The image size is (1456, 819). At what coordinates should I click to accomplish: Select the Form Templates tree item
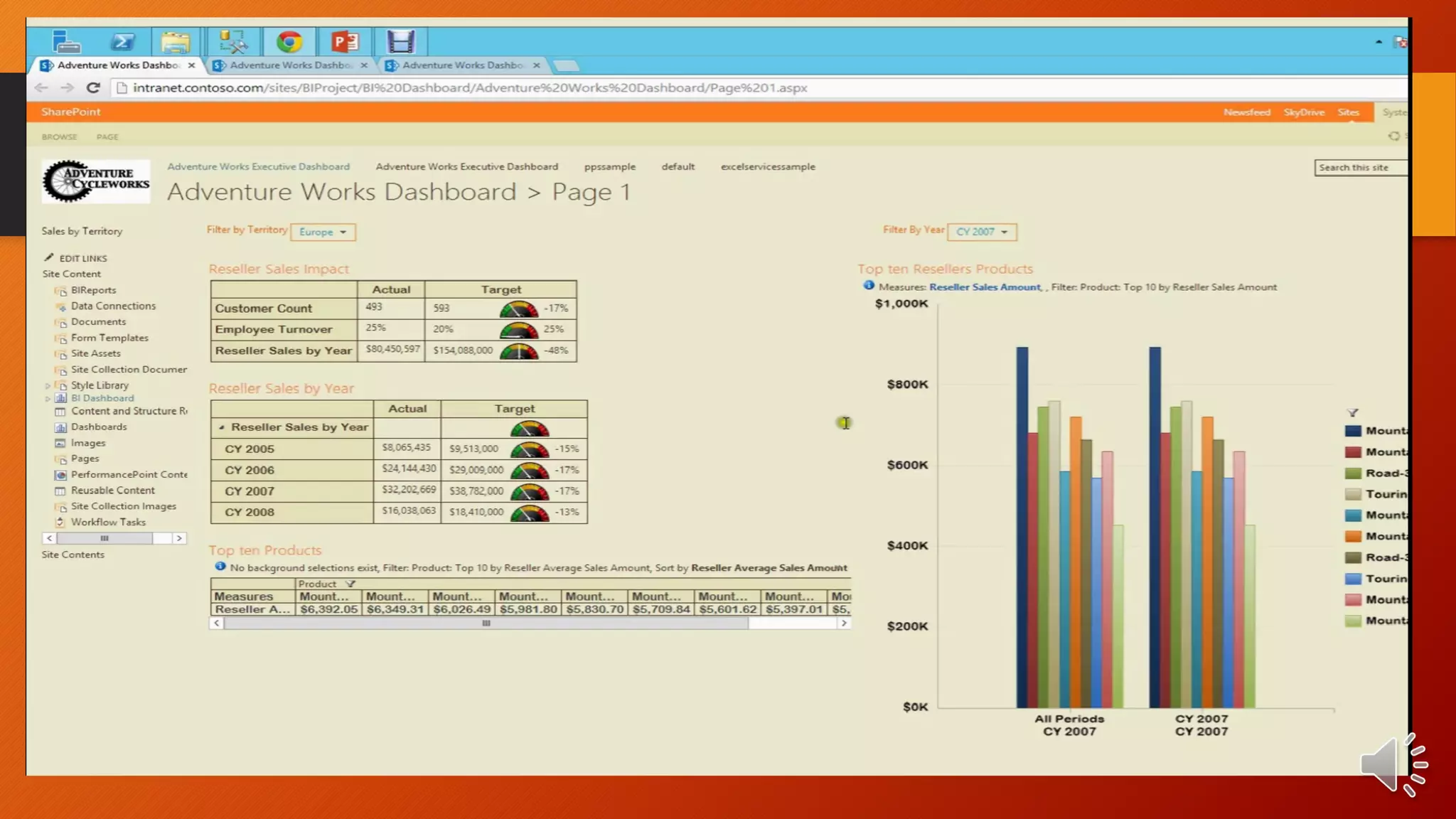(109, 338)
